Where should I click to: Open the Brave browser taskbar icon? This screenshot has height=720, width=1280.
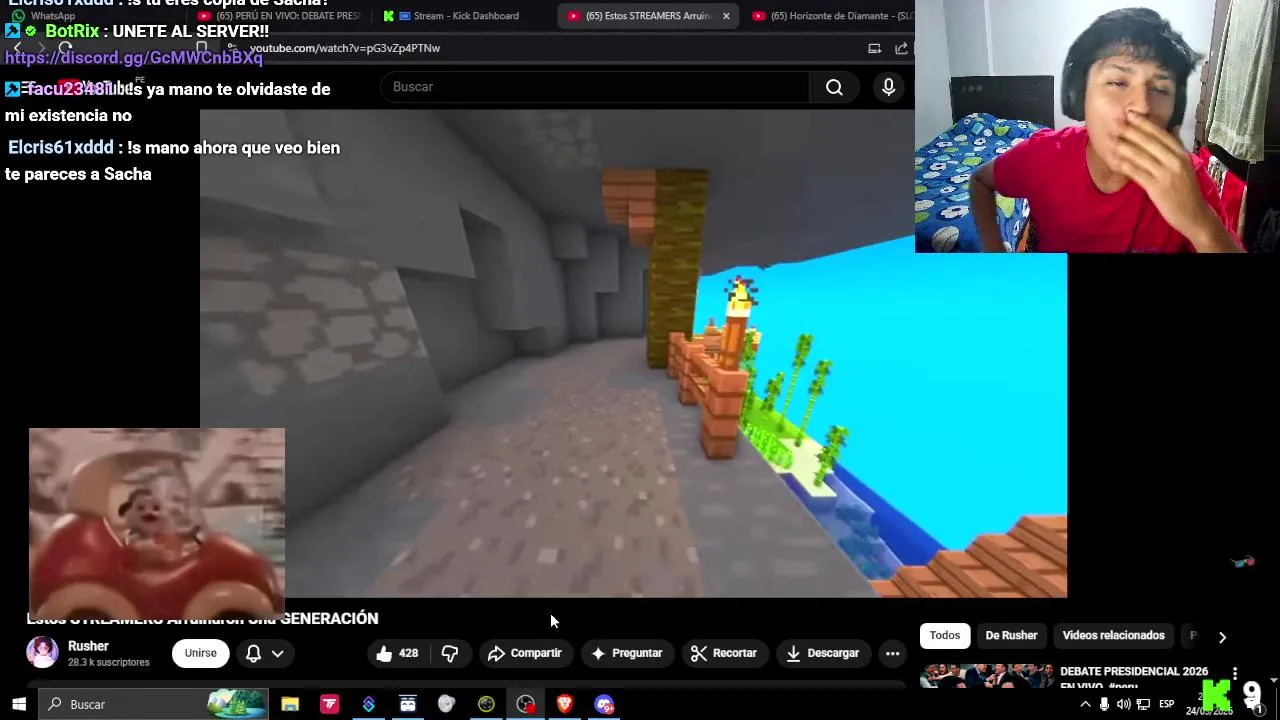[564, 704]
